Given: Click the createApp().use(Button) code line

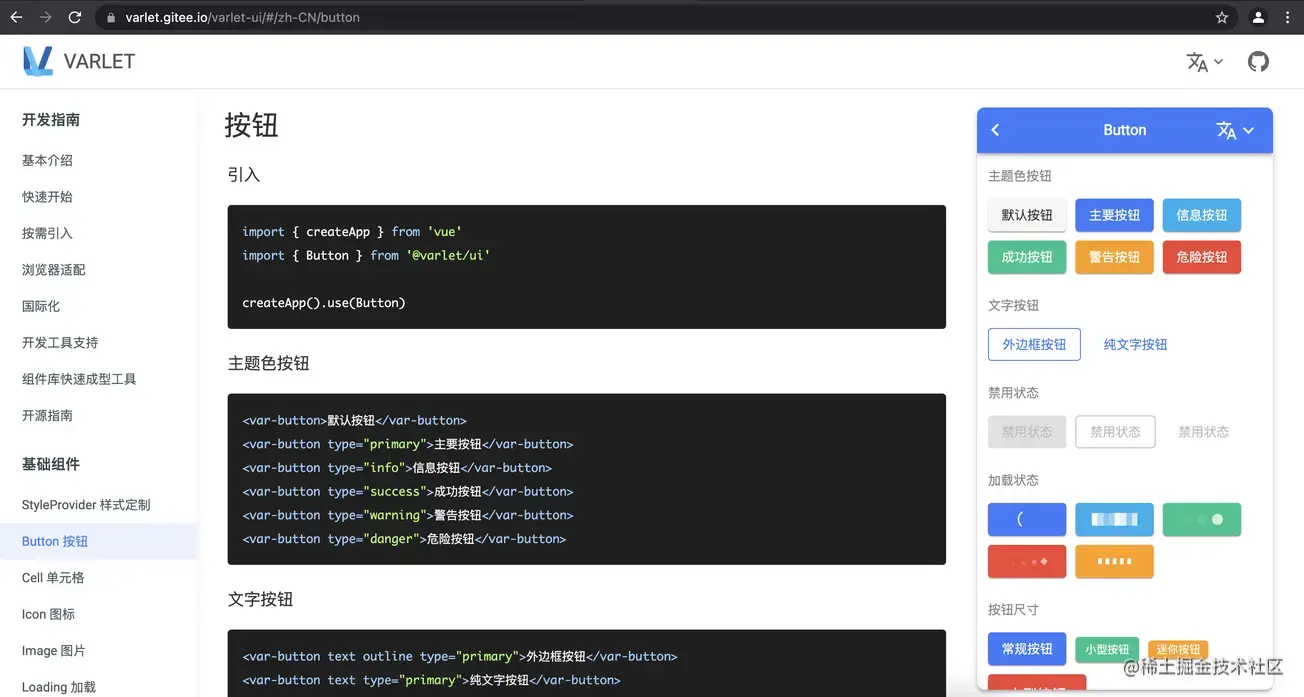Looking at the screenshot, I should pos(324,303).
